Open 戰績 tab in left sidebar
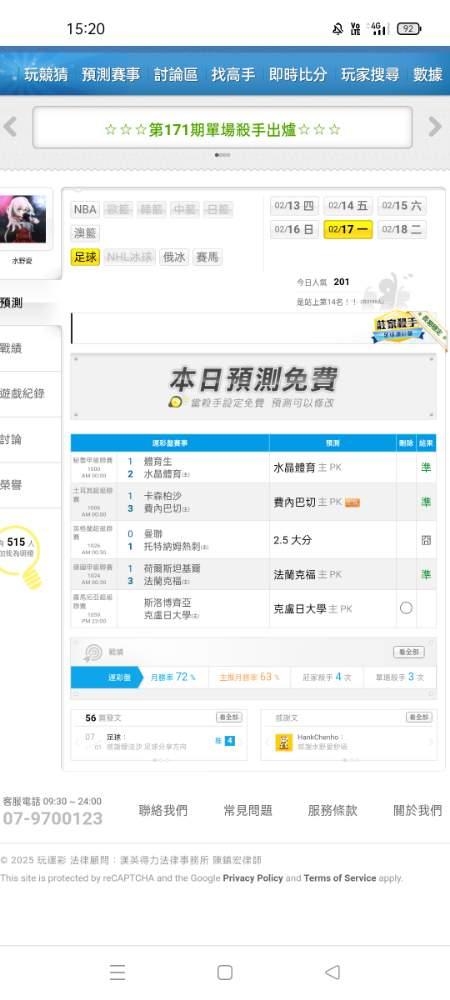The image size is (450, 1000). (x=11, y=349)
